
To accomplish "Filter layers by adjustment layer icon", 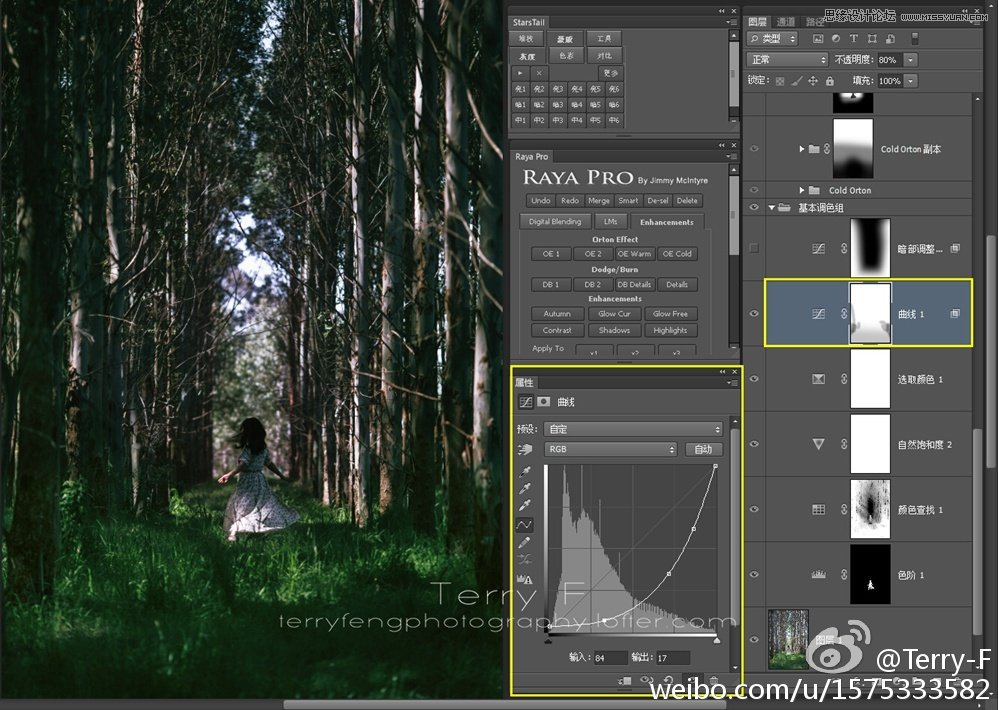I will pyautogui.click(x=836, y=39).
